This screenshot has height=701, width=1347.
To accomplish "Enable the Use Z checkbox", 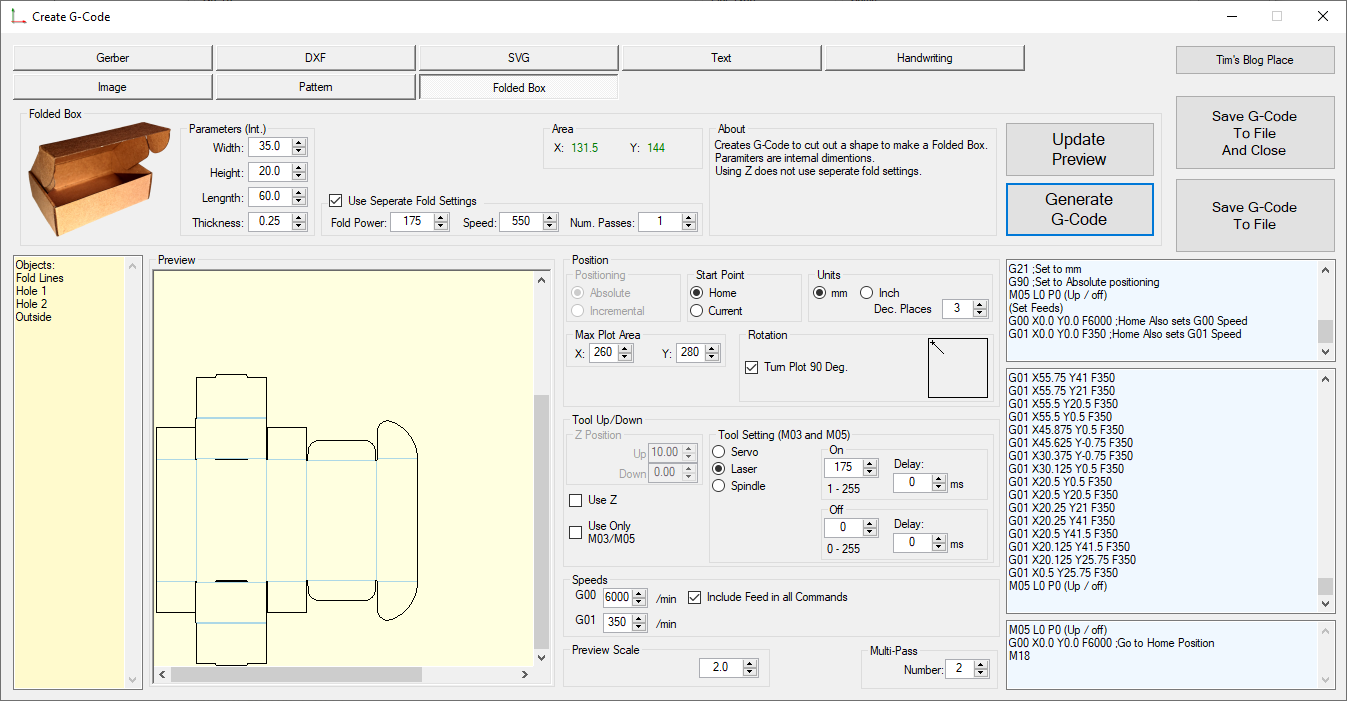I will [575, 500].
